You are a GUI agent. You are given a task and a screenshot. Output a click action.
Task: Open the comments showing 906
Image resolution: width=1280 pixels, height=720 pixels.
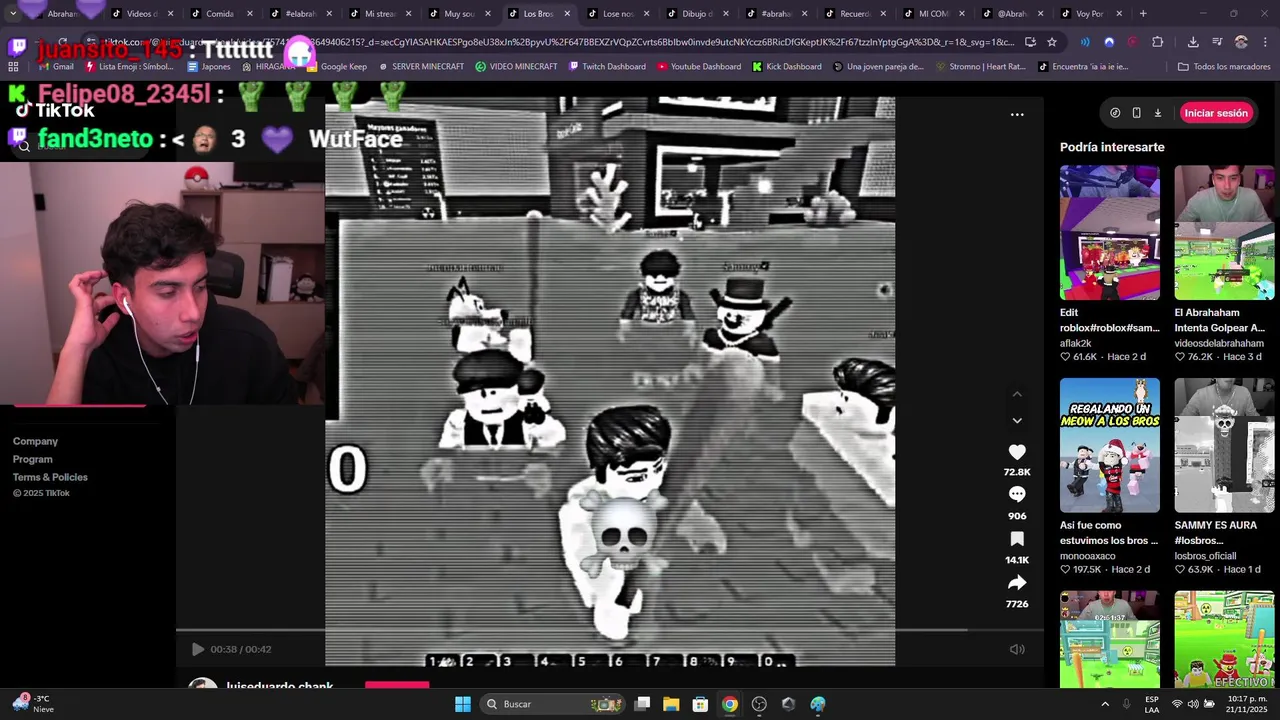(x=1017, y=494)
